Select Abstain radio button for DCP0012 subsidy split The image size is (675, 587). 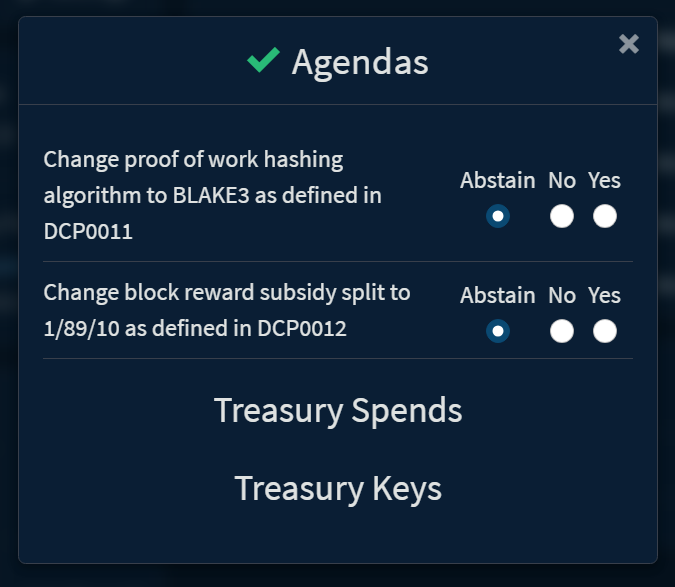pyautogui.click(x=497, y=331)
